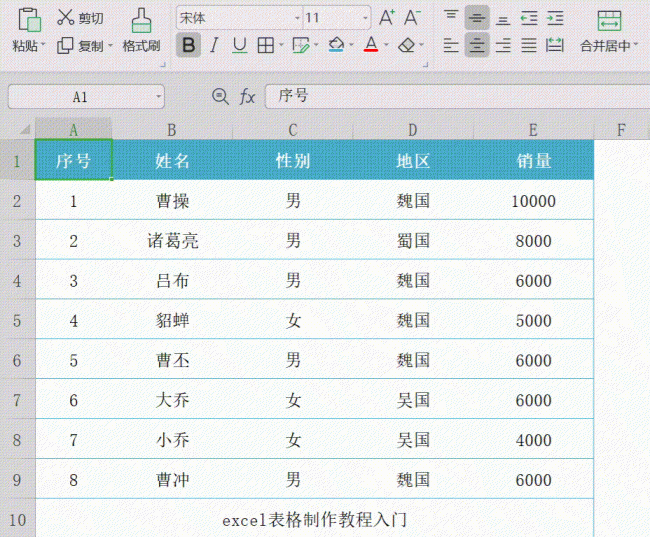Toggle Underline formatting
The height and width of the screenshot is (537, 650).
coord(240,45)
